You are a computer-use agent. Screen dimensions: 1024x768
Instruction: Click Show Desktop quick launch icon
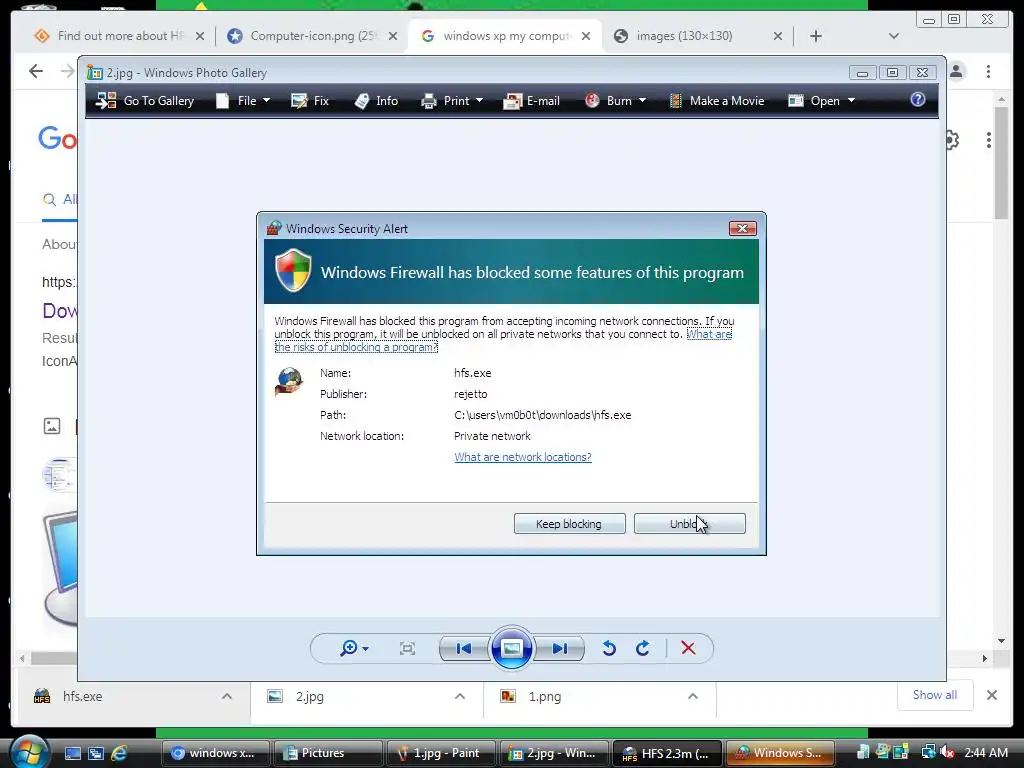click(x=72, y=753)
